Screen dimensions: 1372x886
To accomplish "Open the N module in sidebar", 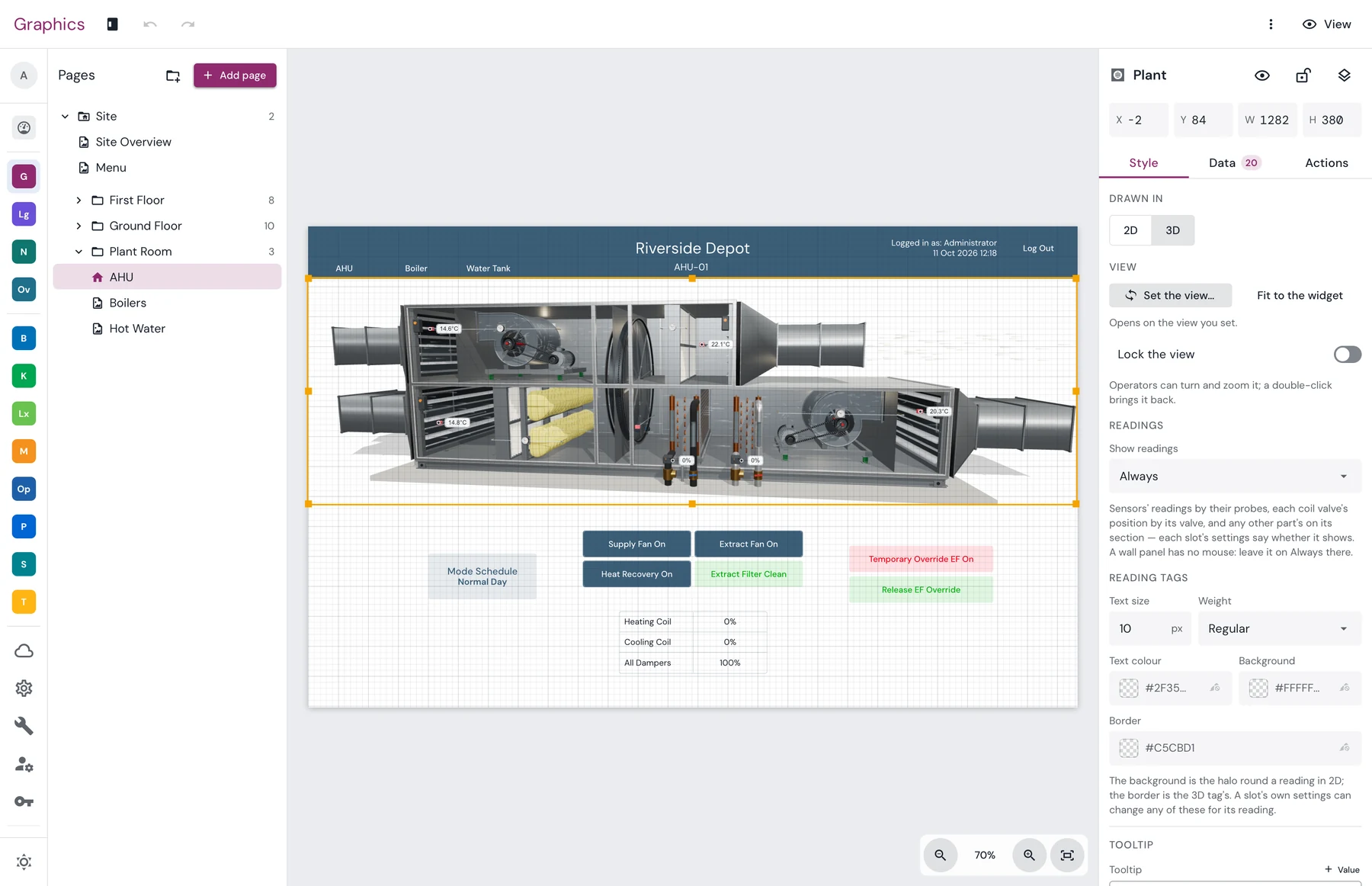I will point(24,252).
